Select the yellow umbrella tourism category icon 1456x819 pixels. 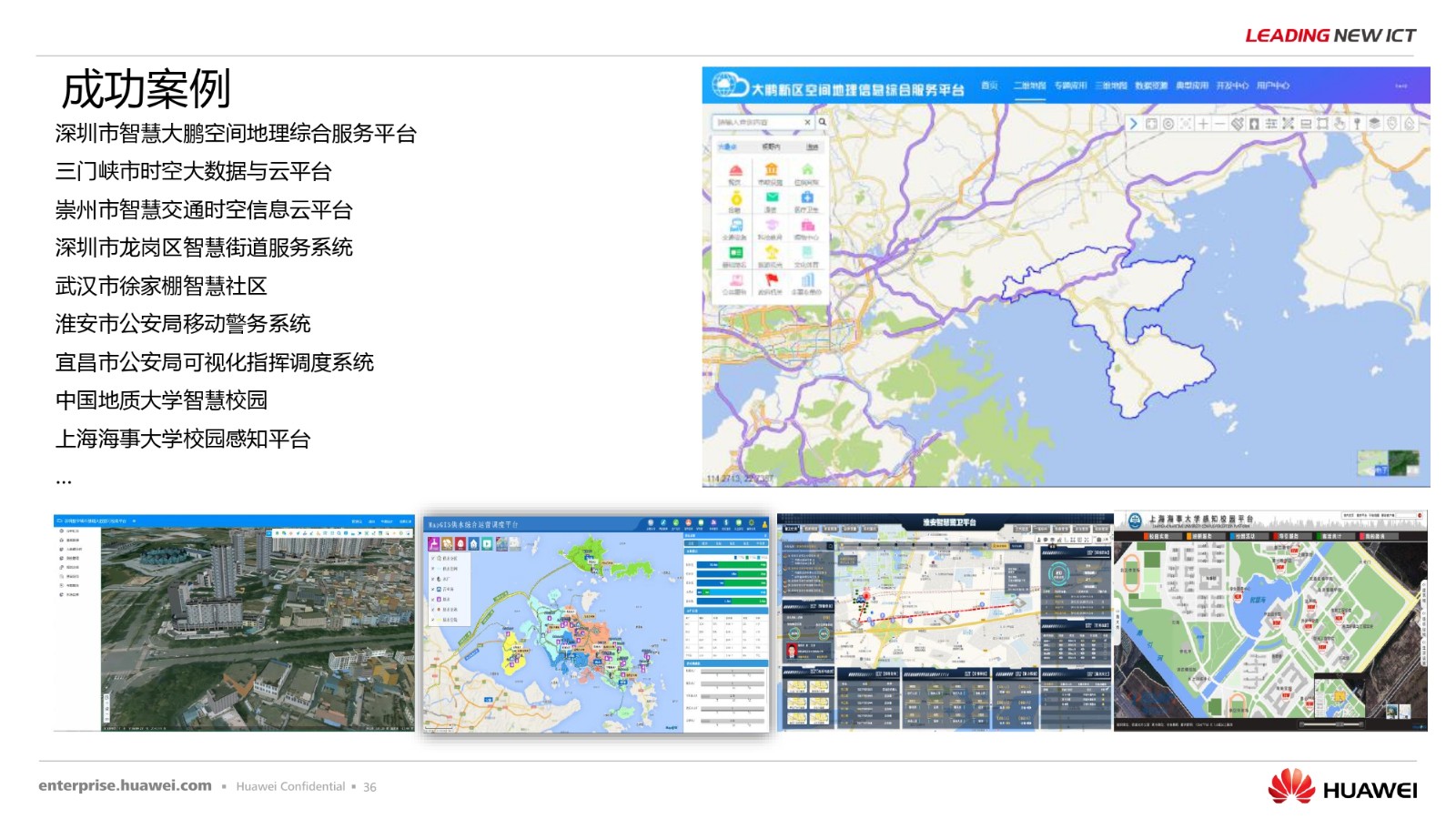pos(772,252)
